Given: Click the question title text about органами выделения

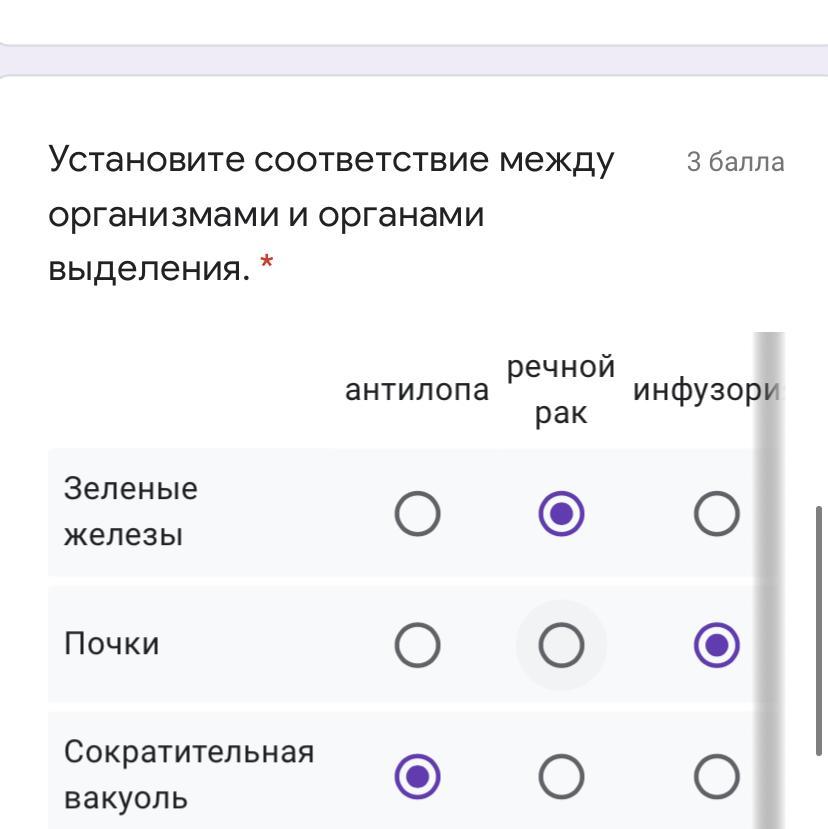Looking at the screenshot, I should coord(330,214).
